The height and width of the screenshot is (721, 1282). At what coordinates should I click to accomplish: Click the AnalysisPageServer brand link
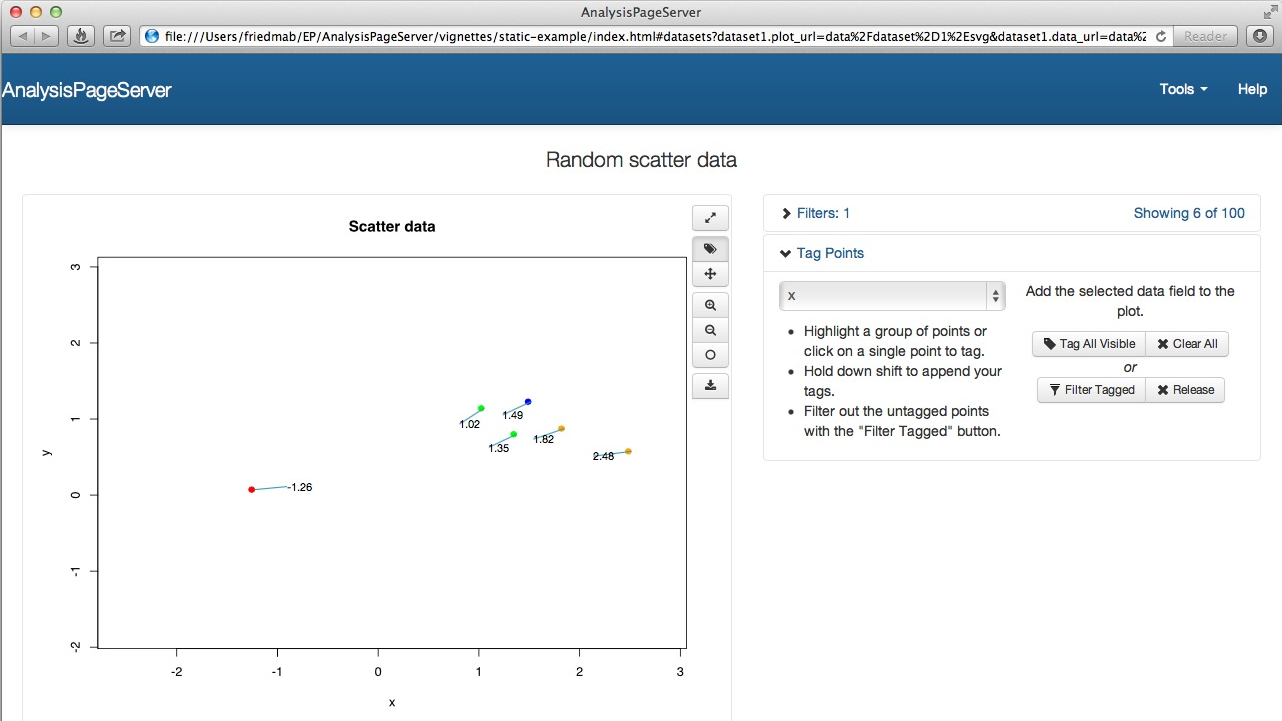[x=87, y=90]
